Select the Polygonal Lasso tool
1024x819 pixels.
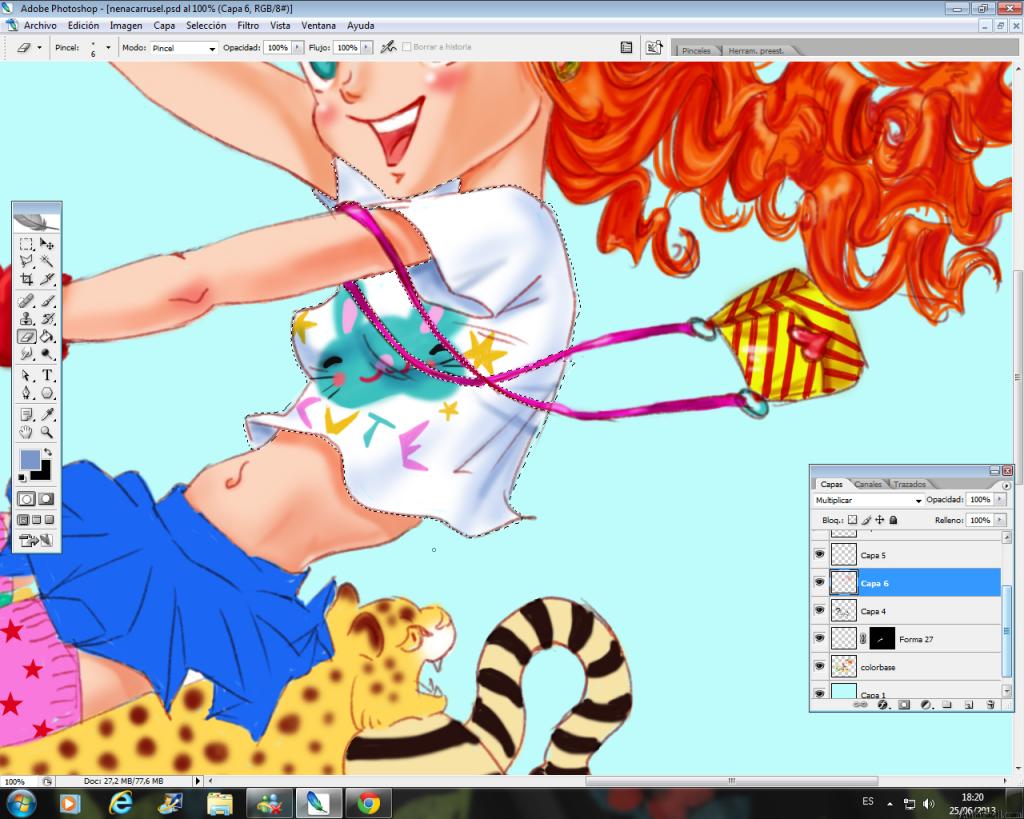point(26,261)
